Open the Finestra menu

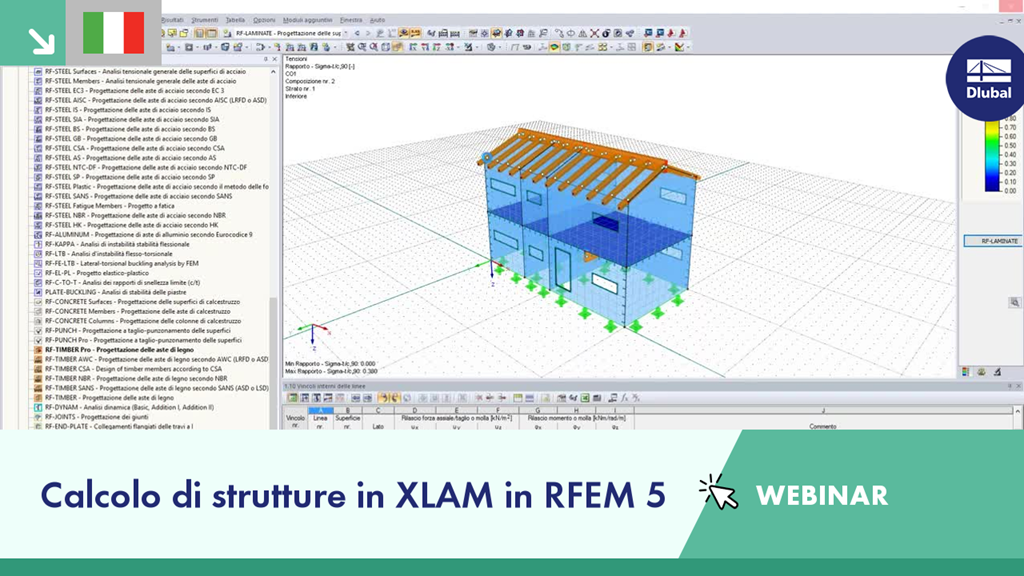[351, 20]
